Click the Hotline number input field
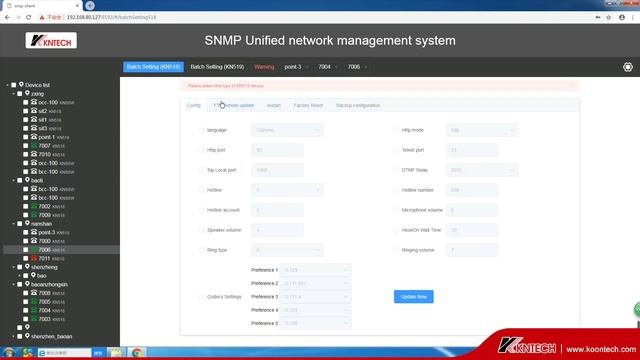 click(472, 190)
